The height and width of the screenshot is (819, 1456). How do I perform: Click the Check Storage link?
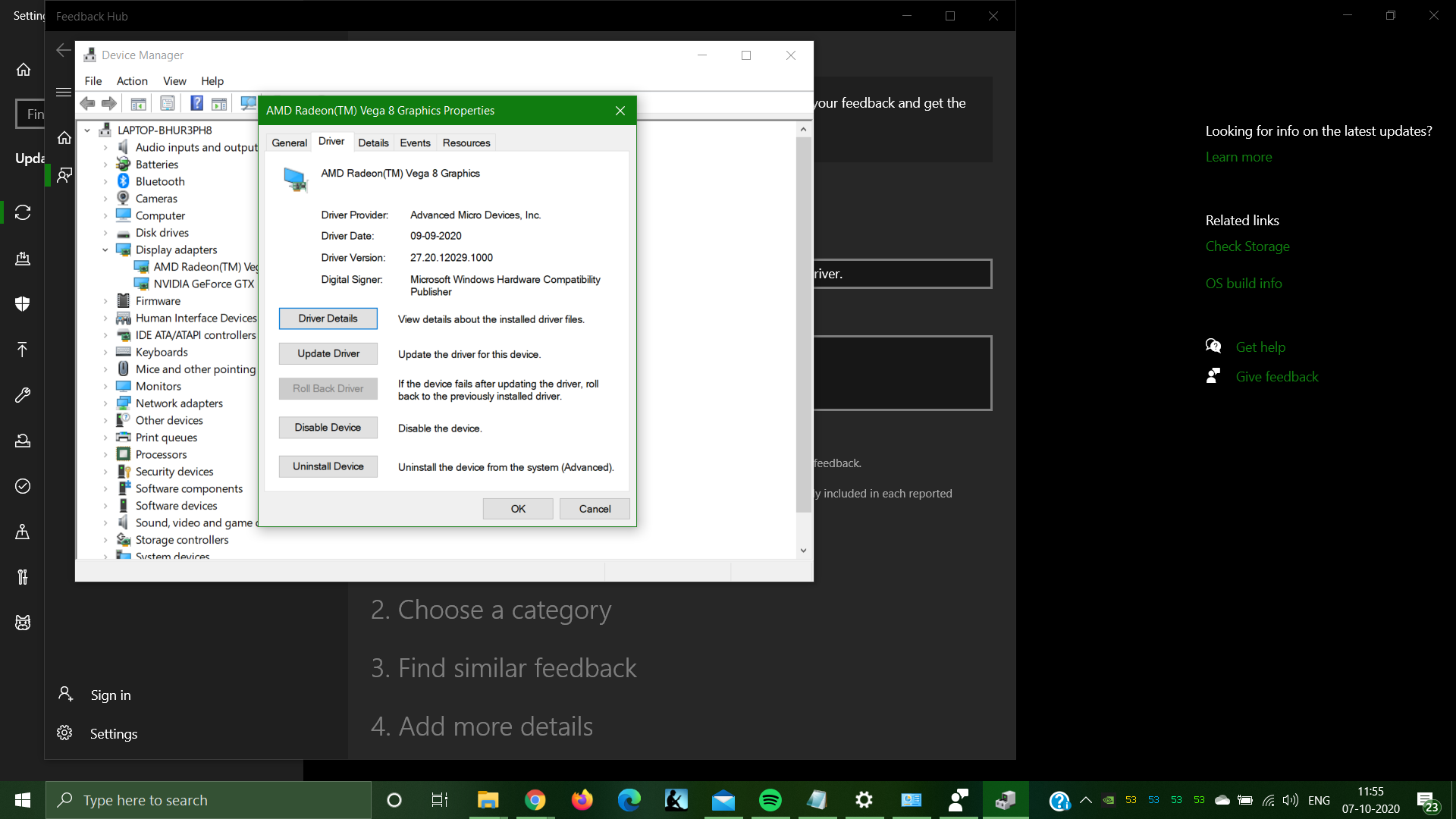pyautogui.click(x=1247, y=246)
